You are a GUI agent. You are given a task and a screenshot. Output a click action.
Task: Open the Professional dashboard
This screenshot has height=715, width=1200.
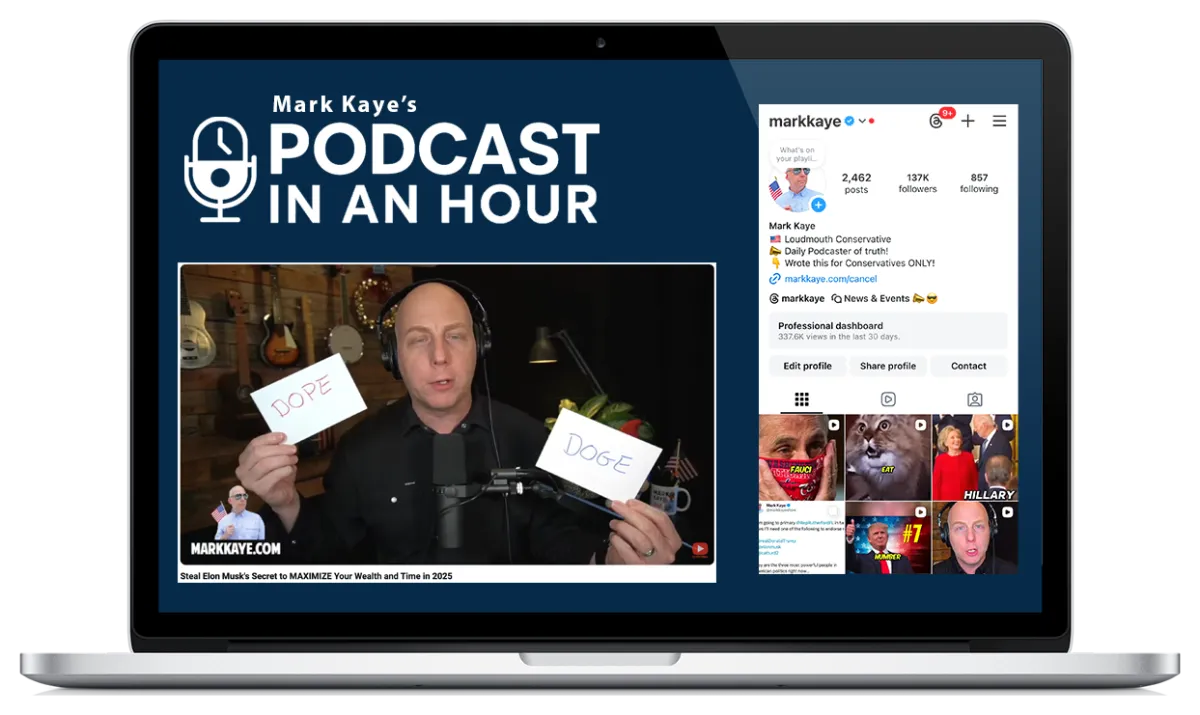pyautogui.click(x=888, y=331)
